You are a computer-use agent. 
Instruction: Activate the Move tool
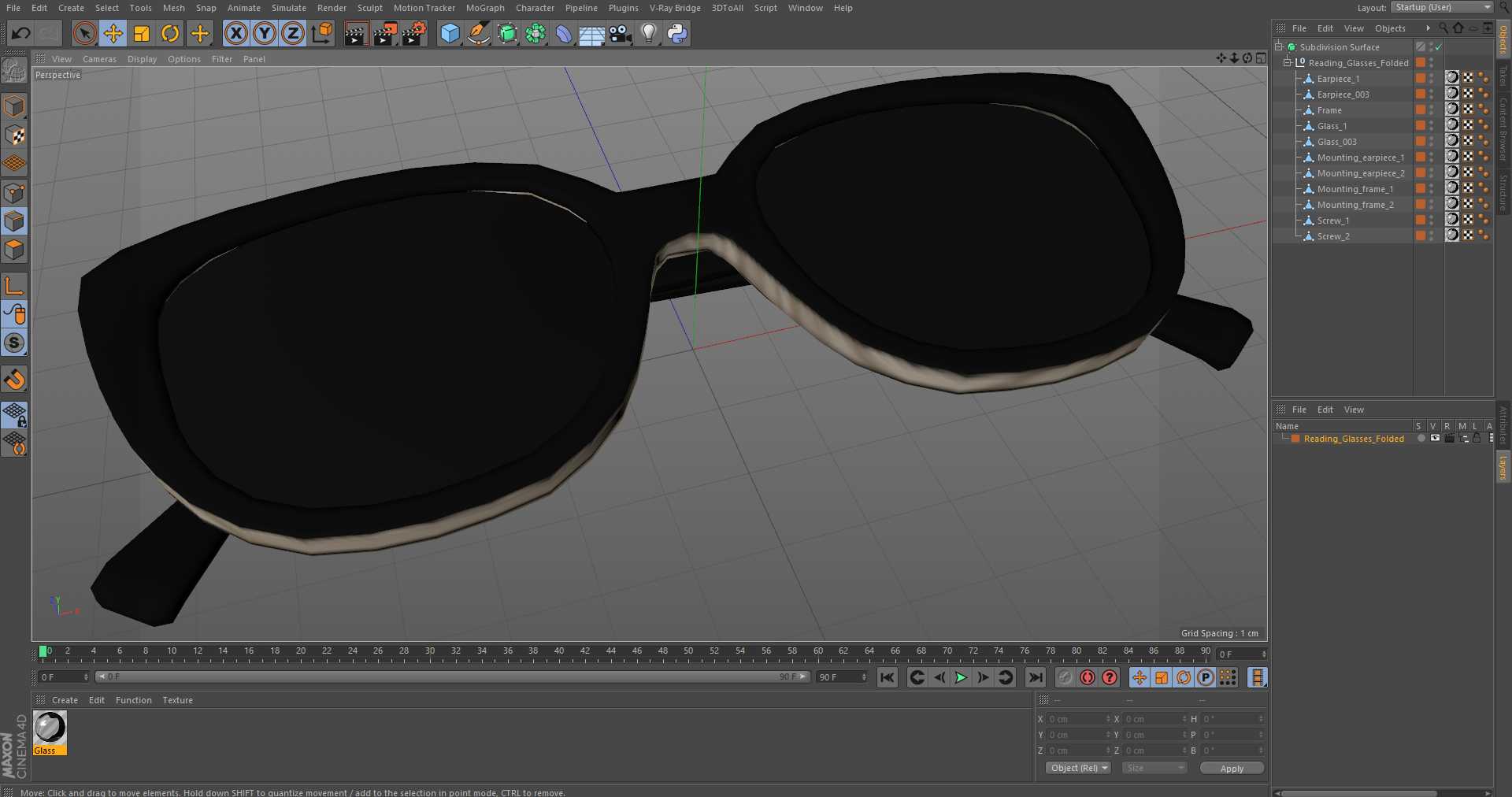[x=113, y=33]
